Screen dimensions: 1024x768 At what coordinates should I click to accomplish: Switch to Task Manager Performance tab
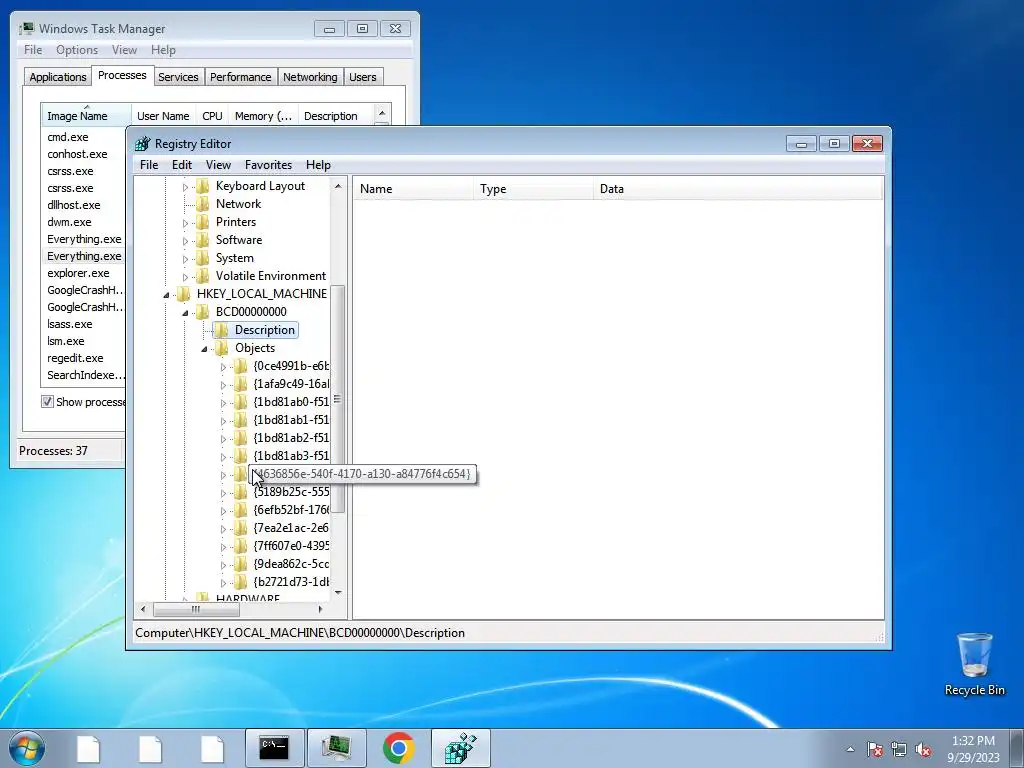(240, 77)
